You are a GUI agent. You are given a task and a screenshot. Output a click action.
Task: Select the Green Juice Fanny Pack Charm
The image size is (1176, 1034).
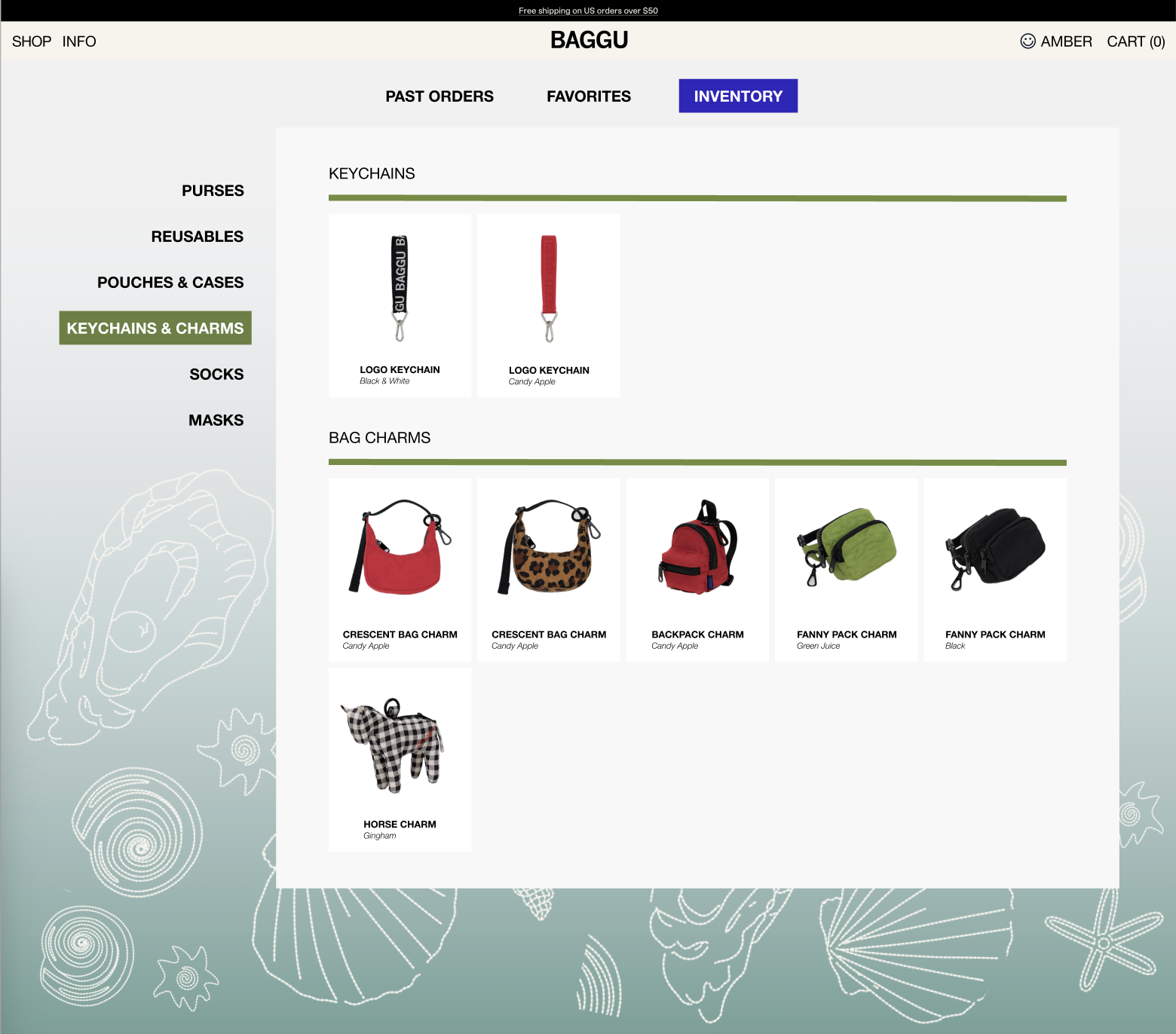pos(846,549)
